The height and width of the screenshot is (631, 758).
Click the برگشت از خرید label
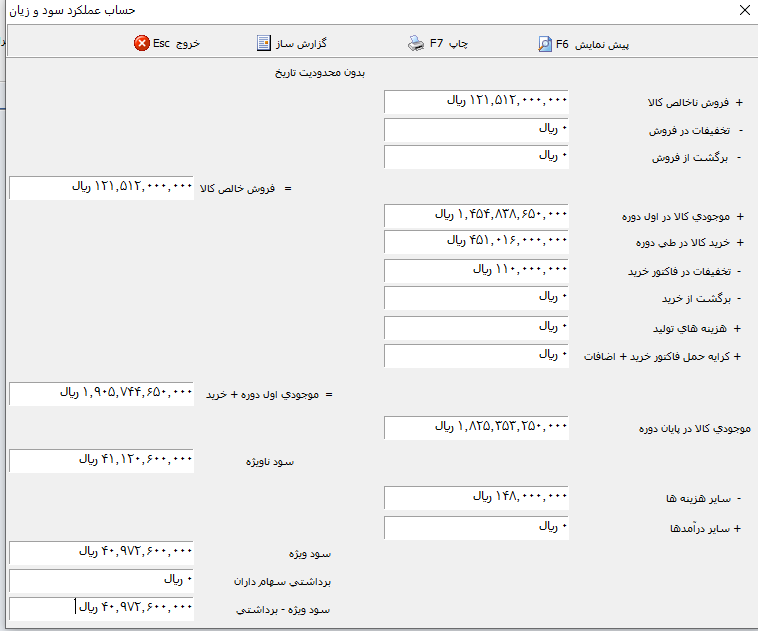(x=697, y=299)
